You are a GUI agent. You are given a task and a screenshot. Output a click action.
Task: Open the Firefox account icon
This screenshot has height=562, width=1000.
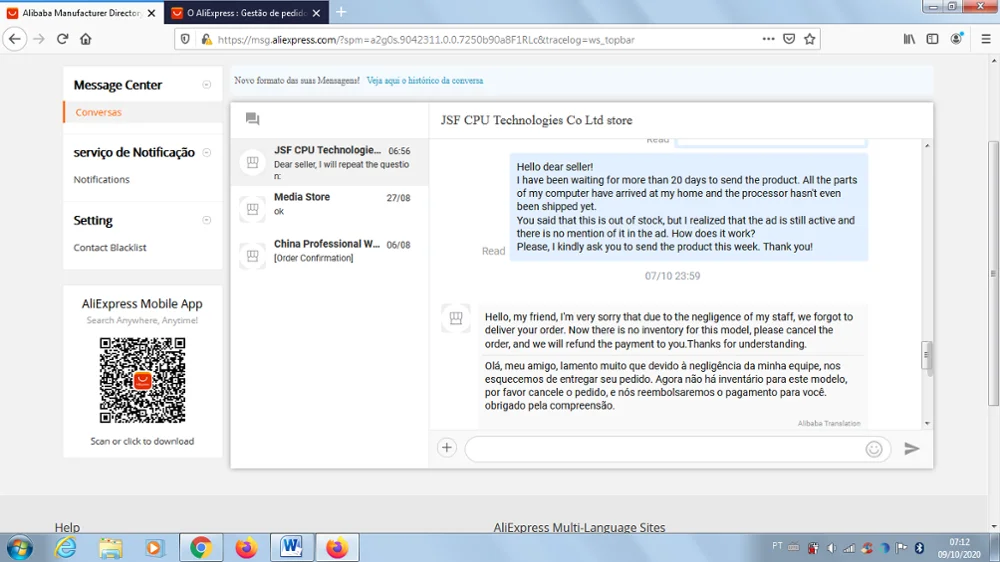click(x=956, y=39)
